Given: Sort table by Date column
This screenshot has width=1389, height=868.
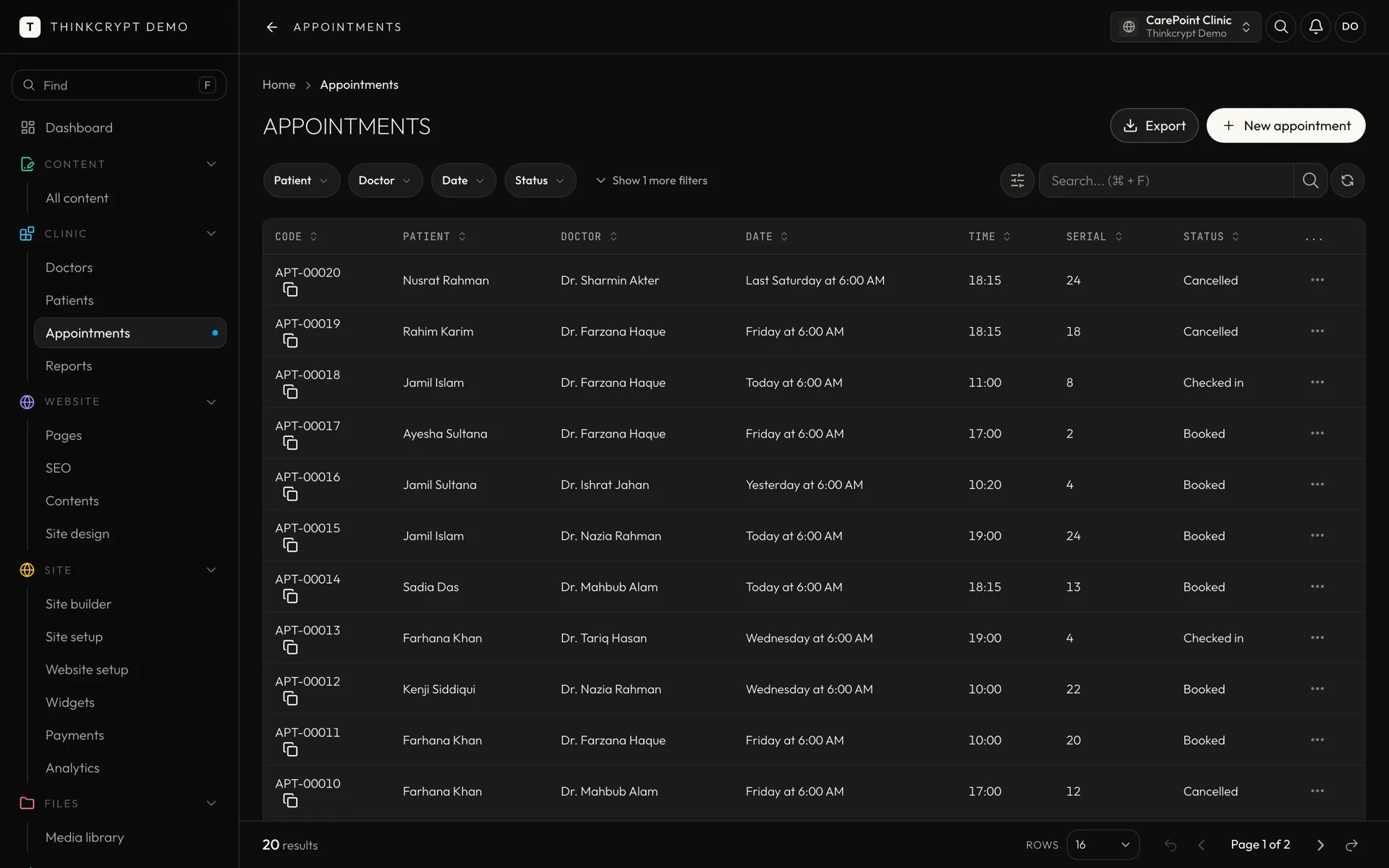Looking at the screenshot, I should pyautogui.click(x=767, y=237).
